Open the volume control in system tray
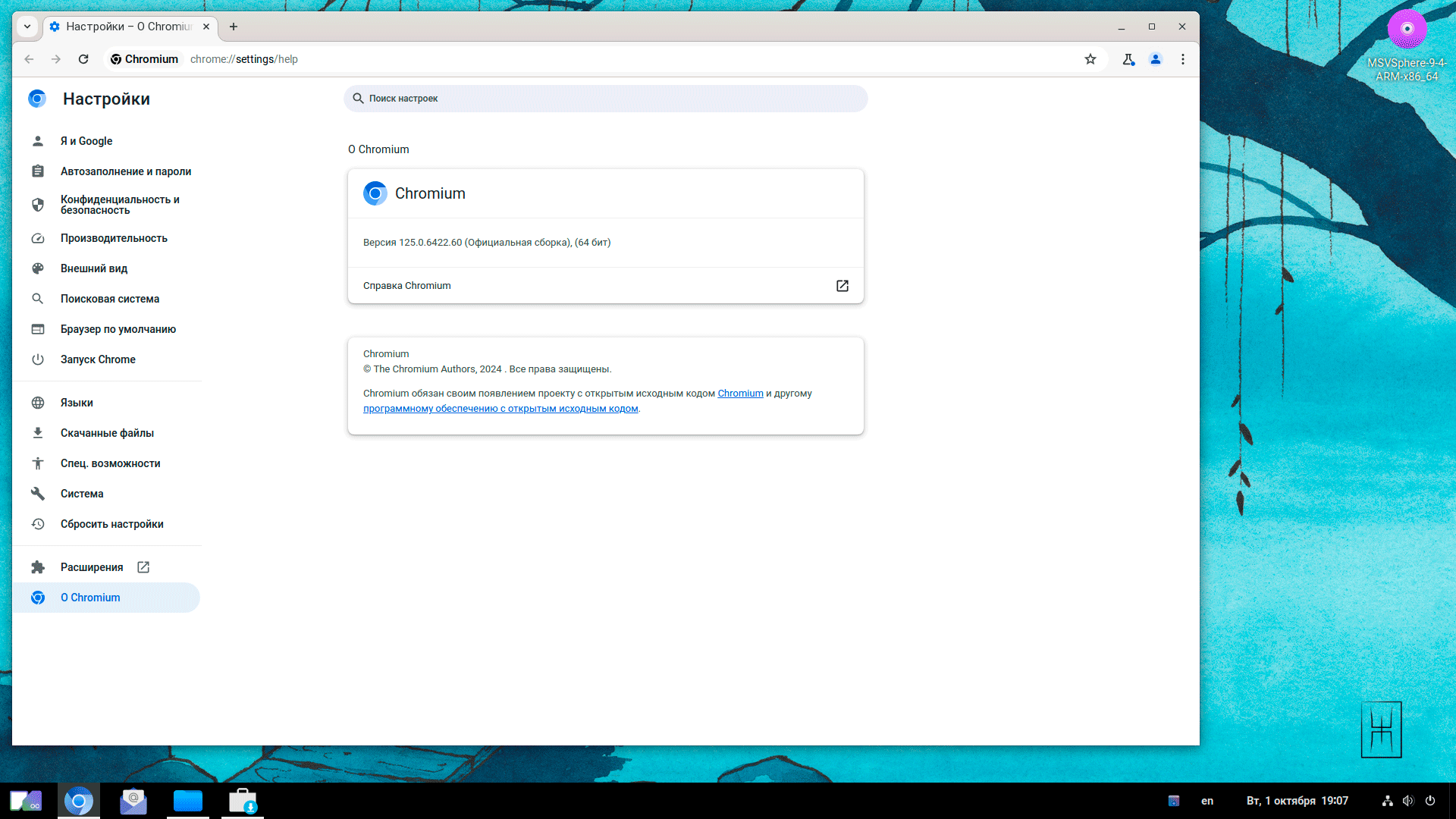The height and width of the screenshot is (819, 1456). [x=1408, y=801]
